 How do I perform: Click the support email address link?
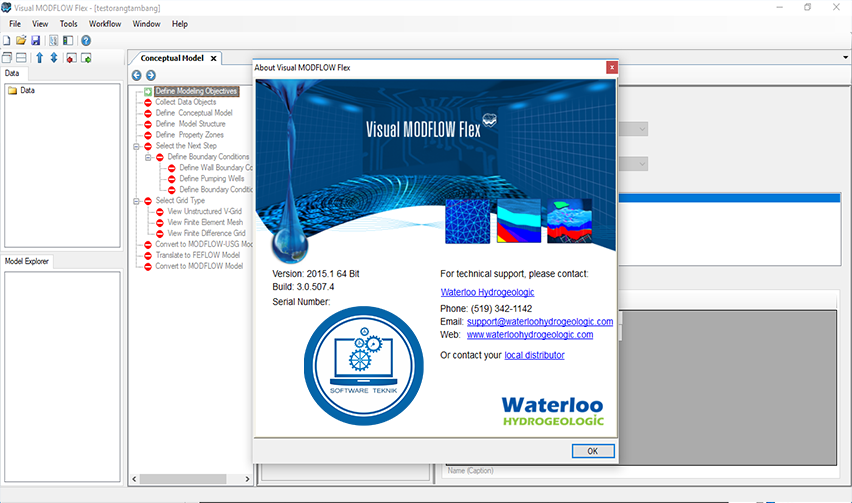(x=540, y=322)
